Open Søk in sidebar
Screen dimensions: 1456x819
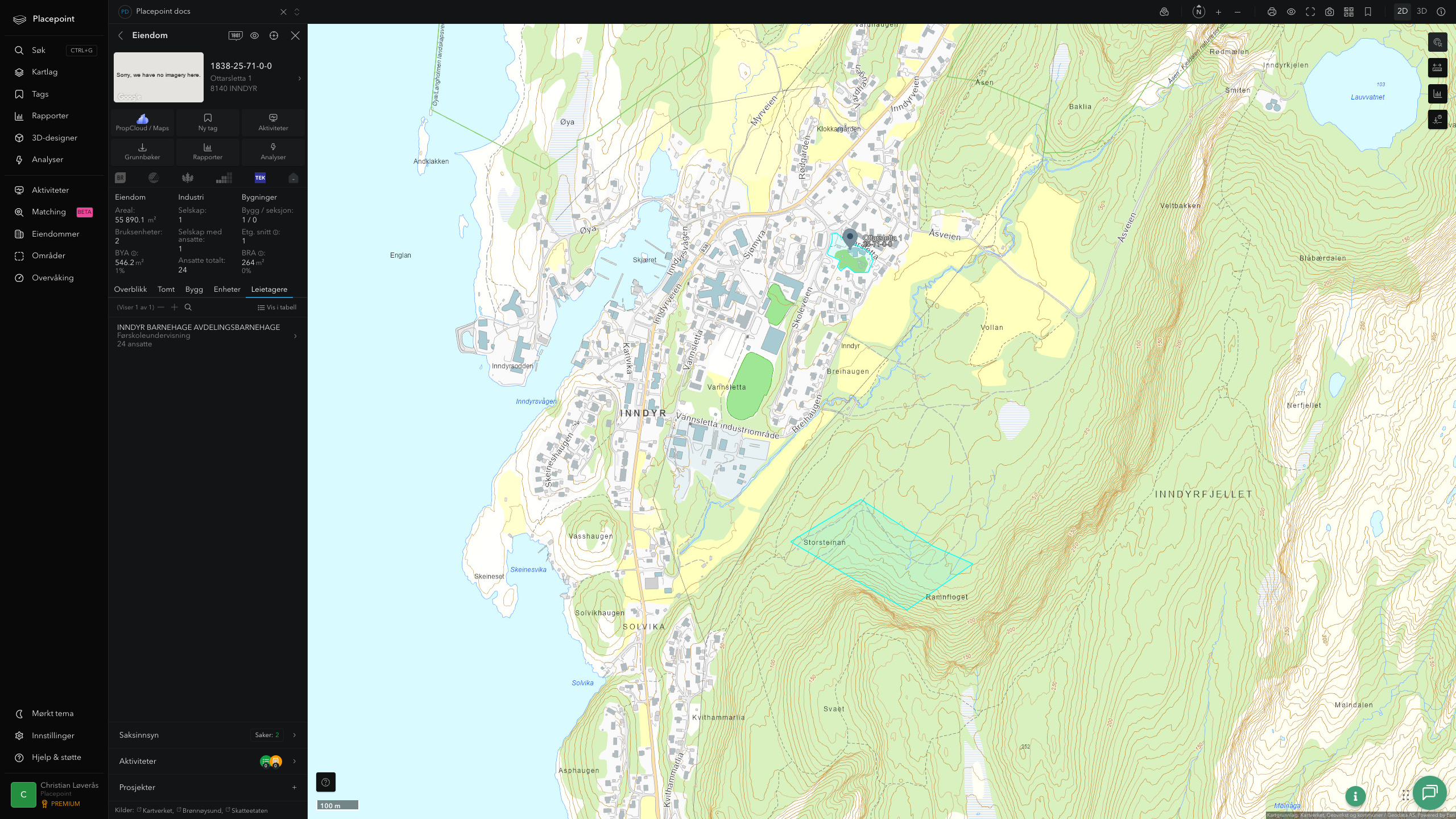[x=55, y=50]
